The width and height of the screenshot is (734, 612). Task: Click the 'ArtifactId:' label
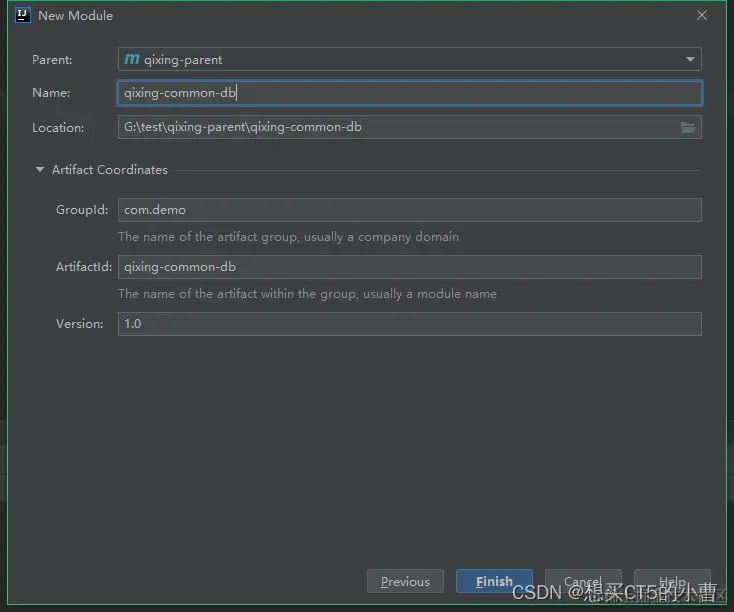click(84, 267)
